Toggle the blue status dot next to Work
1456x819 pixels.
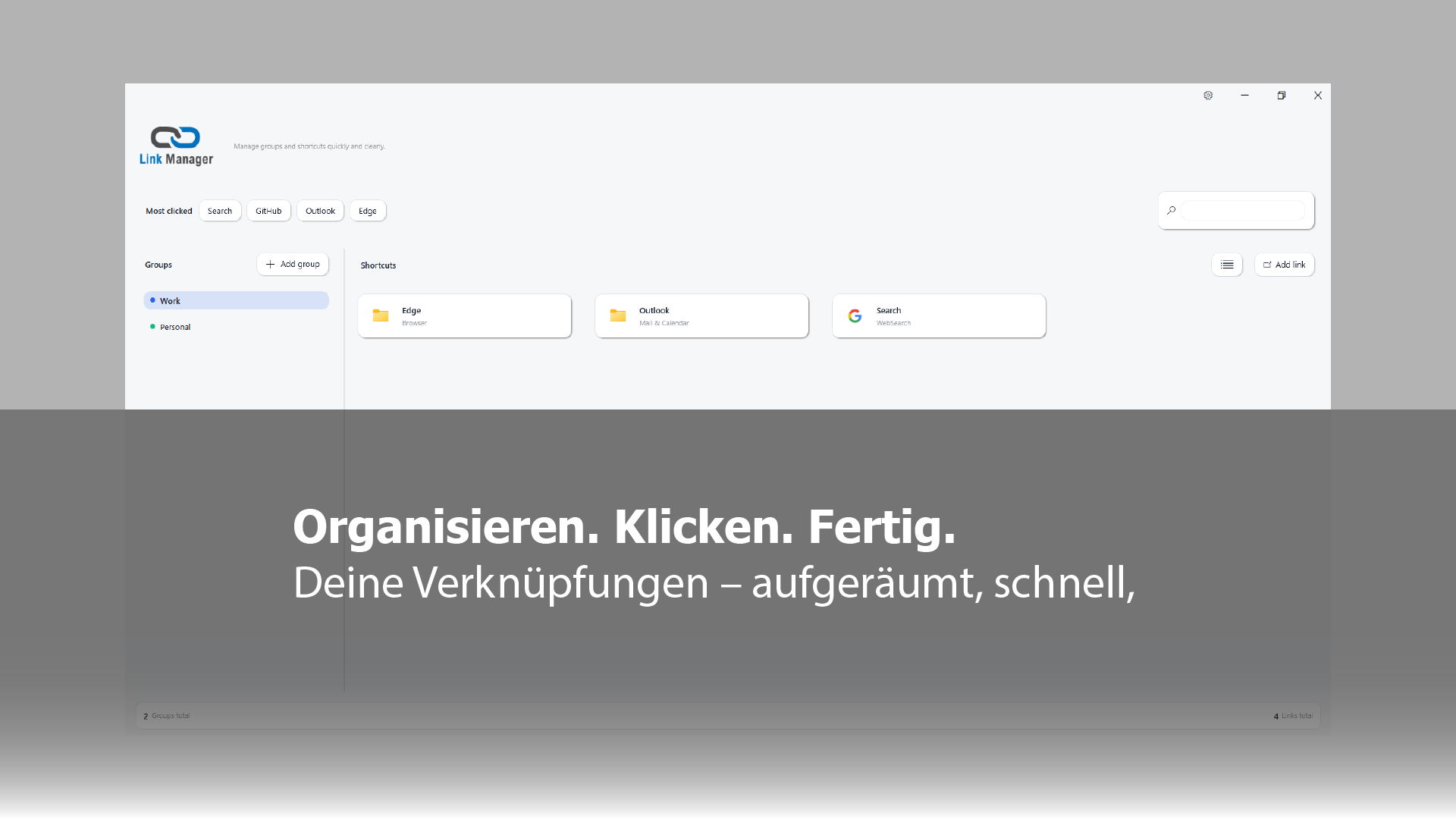(152, 300)
